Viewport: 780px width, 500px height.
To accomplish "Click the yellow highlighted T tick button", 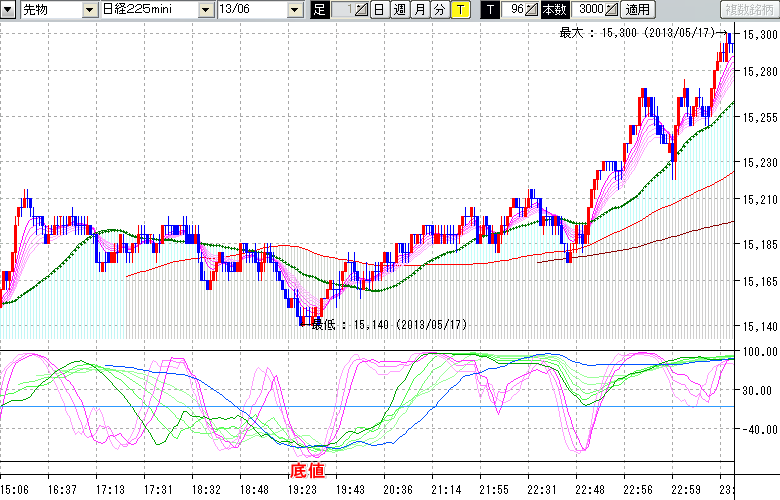I will pyautogui.click(x=459, y=10).
